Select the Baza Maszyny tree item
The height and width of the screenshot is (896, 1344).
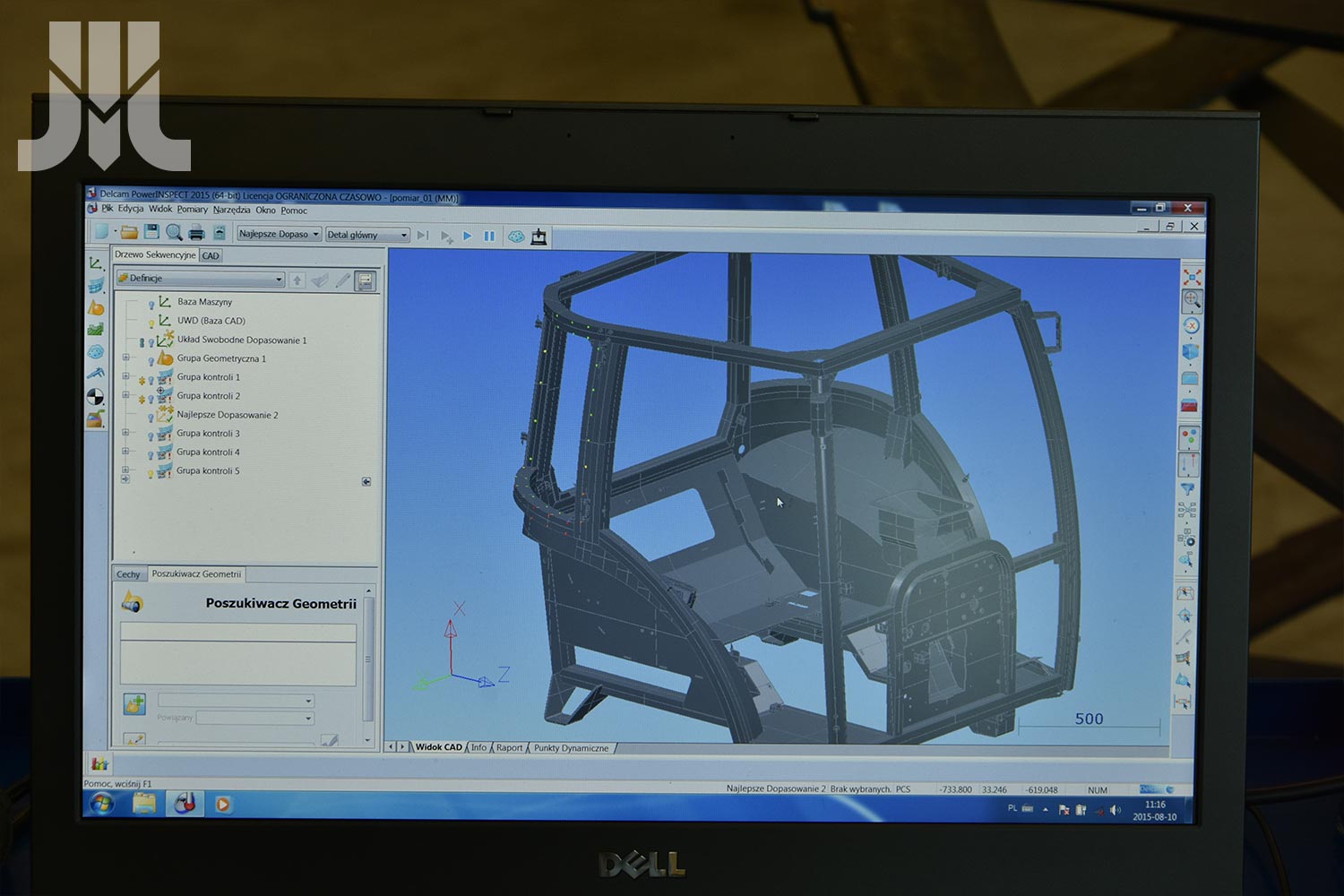click(x=204, y=302)
